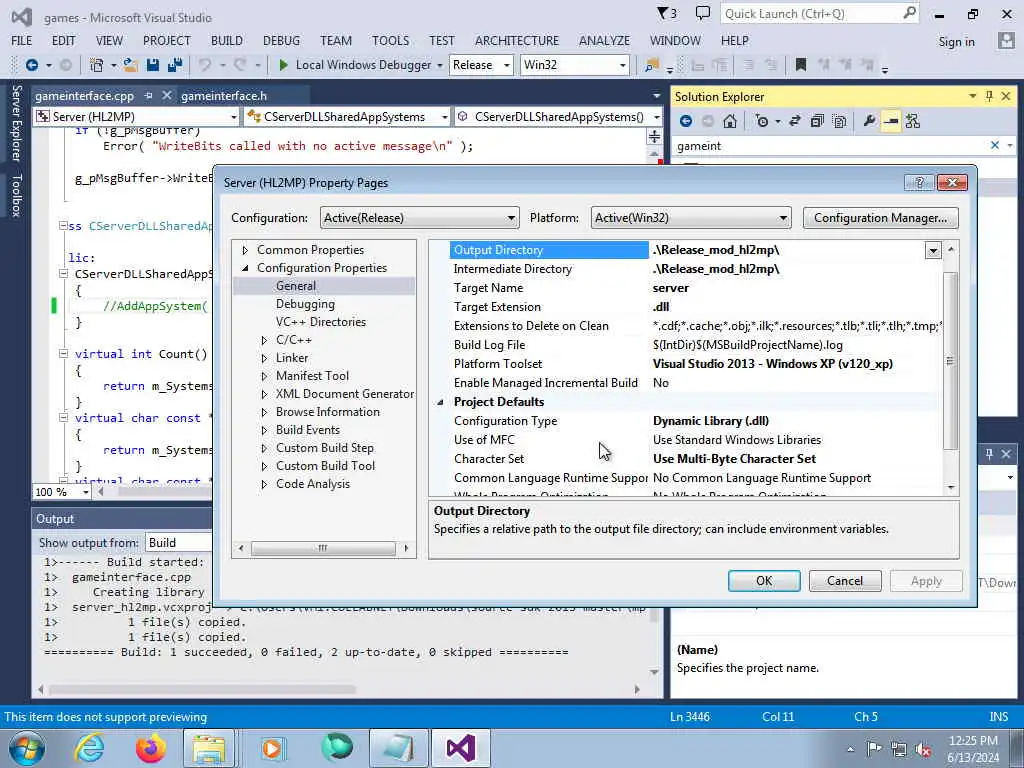The width and height of the screenshot is (1024, 768).
Task: Click the New Project toolbar icon
Action: click(x=96, y=65)
